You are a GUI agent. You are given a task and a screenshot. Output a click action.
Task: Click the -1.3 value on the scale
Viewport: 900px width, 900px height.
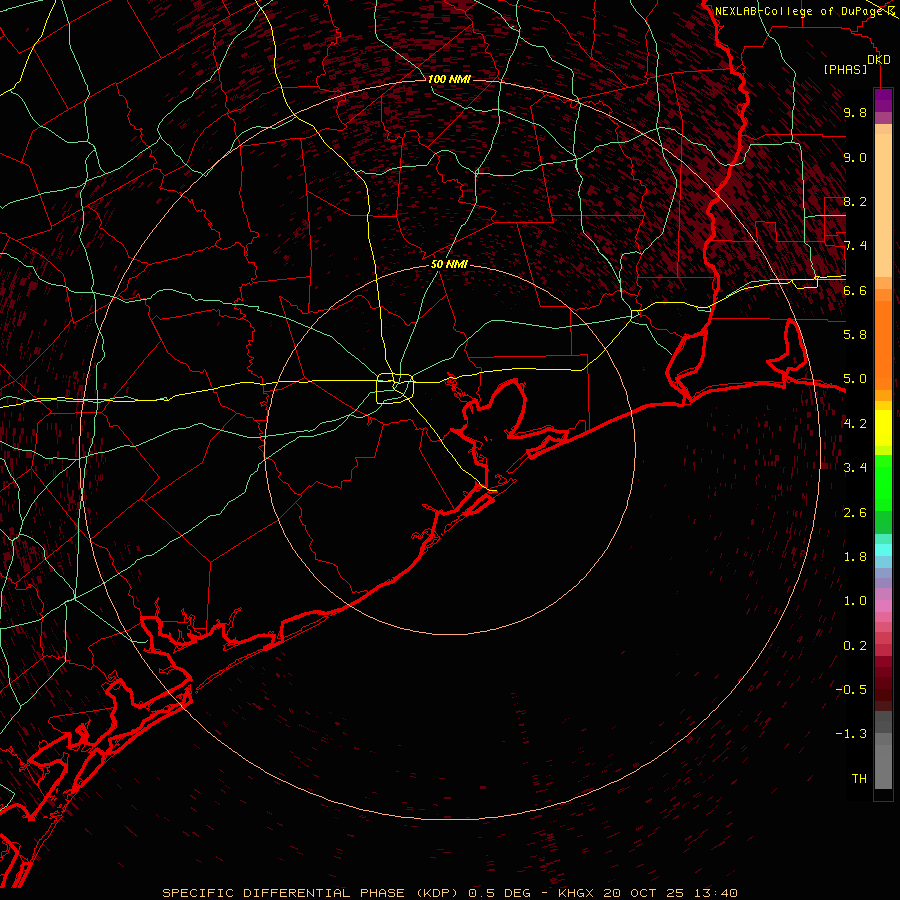(x=851, y=734)
